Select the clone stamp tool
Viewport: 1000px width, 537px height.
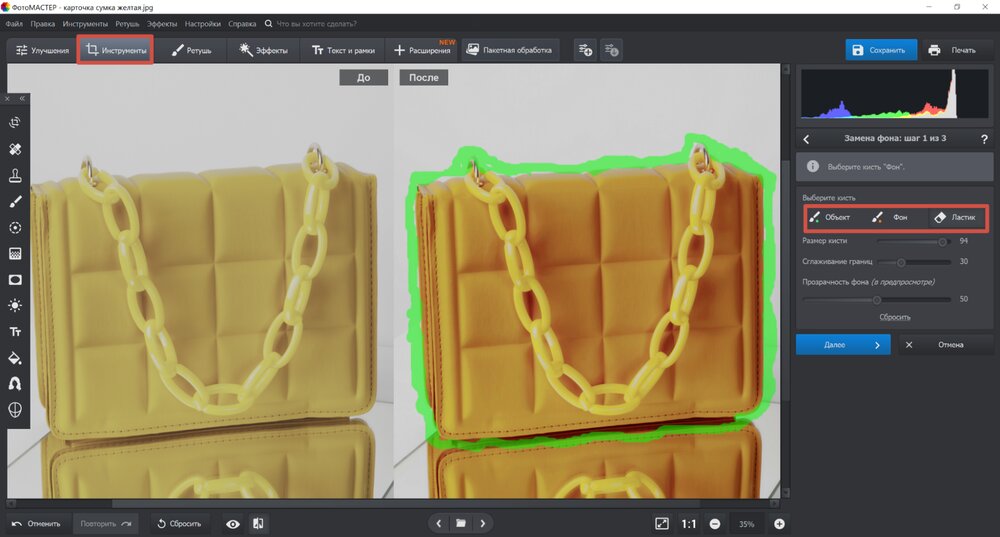pos(15,175)
